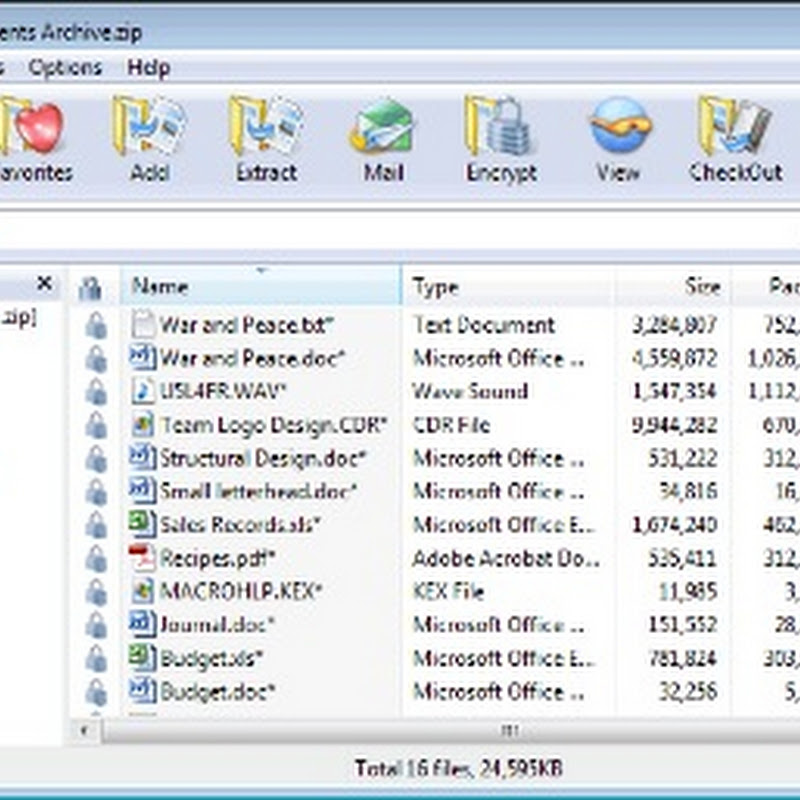Select file Team Logo Design.CDR

pyautogui.click(x=274, y=426)
